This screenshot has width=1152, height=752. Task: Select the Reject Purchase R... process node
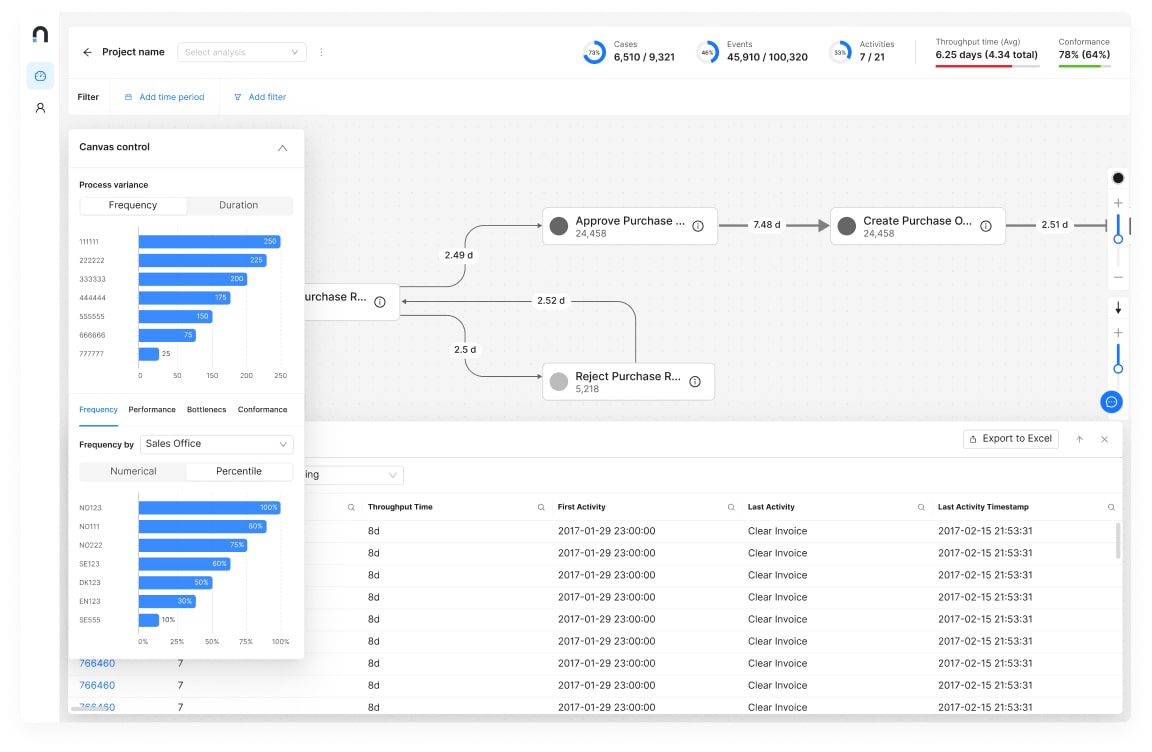[x=628, y=381]
